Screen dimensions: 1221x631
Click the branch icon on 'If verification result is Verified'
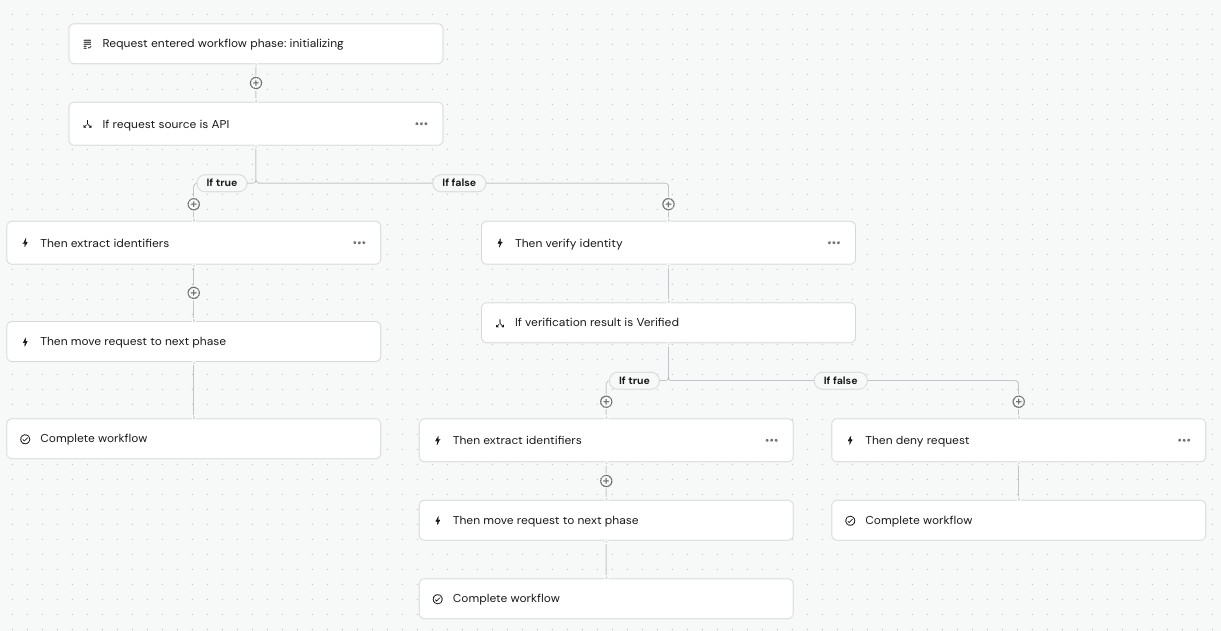tap(500, 322)
